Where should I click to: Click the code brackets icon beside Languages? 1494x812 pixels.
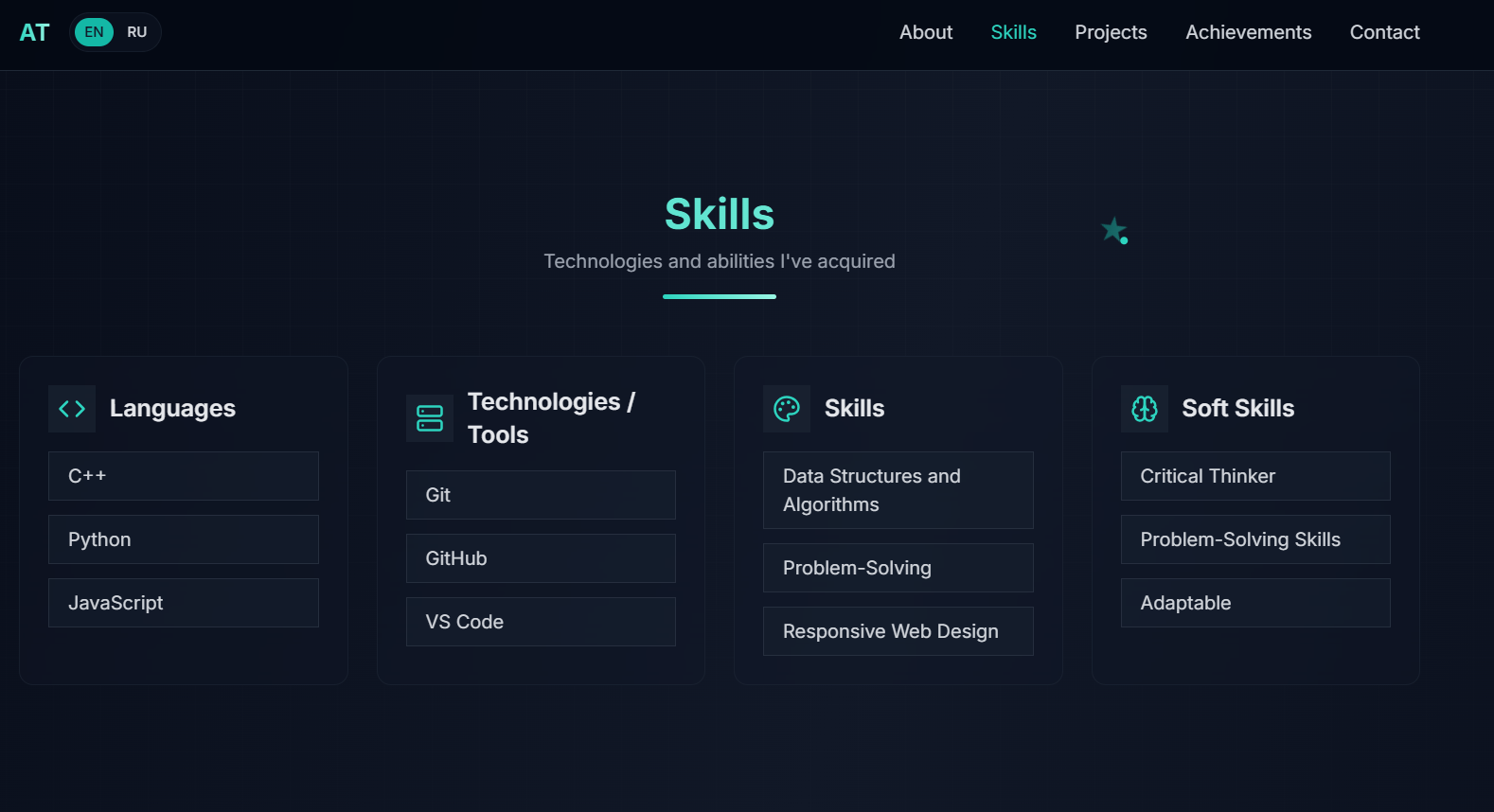72,409
